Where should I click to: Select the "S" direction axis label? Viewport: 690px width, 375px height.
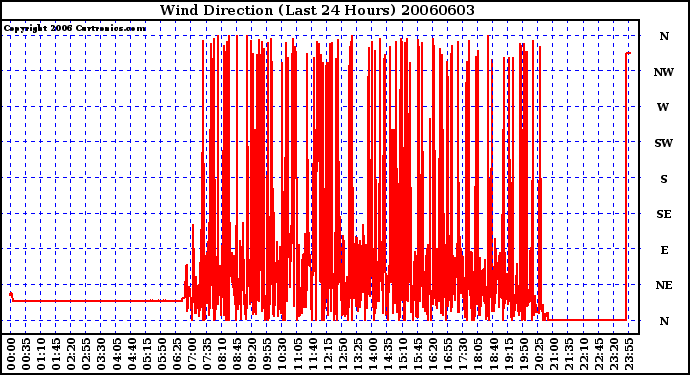coord(664,179)
